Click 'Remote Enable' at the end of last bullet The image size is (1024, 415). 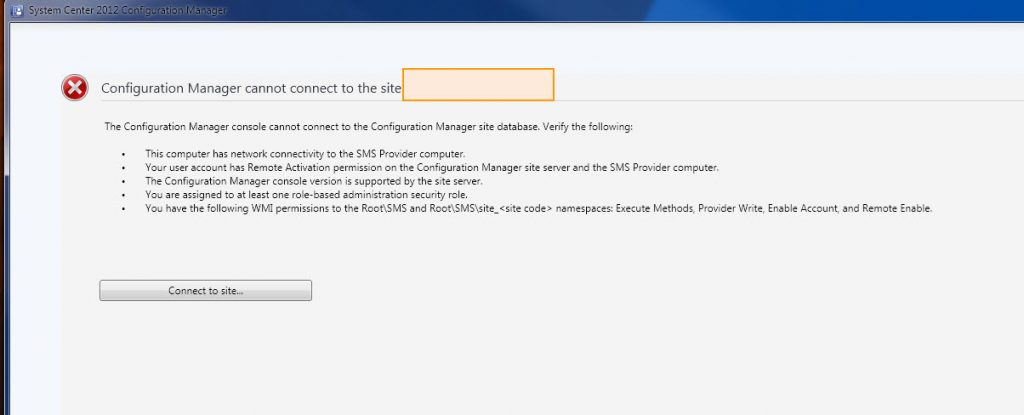(x=897, y=209)
